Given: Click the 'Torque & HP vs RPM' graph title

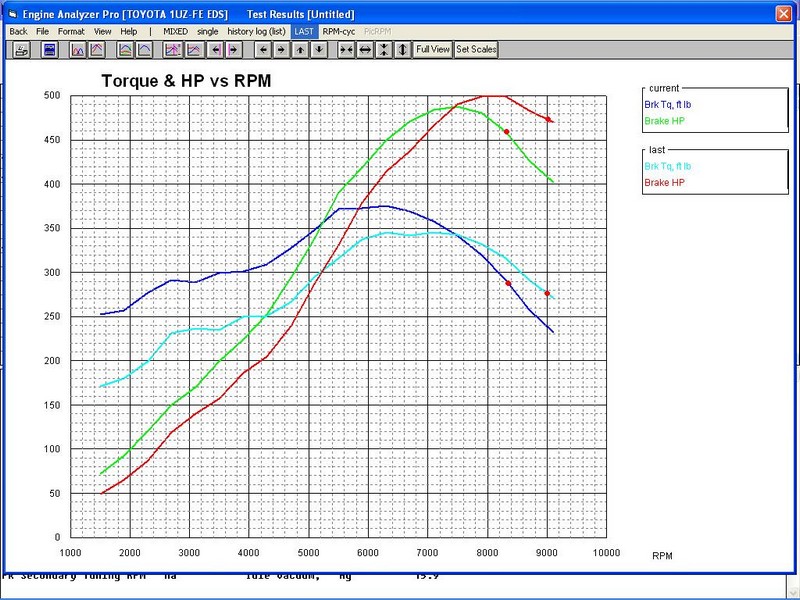Looking at the screenshot, I should tap(186, 81).
